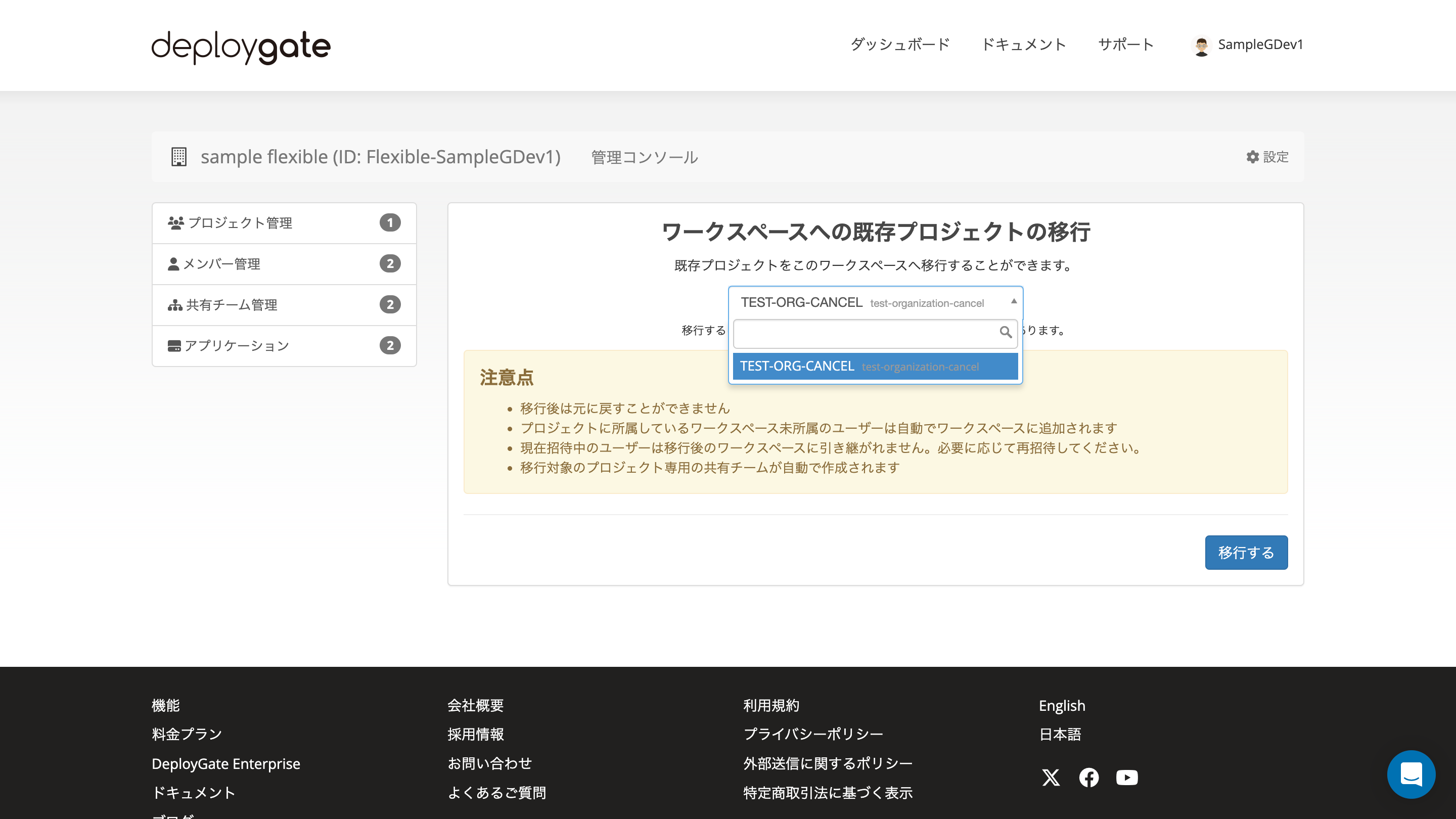Click the building icon next to sample flexible

pyautogui.click(x=178, y=157)
